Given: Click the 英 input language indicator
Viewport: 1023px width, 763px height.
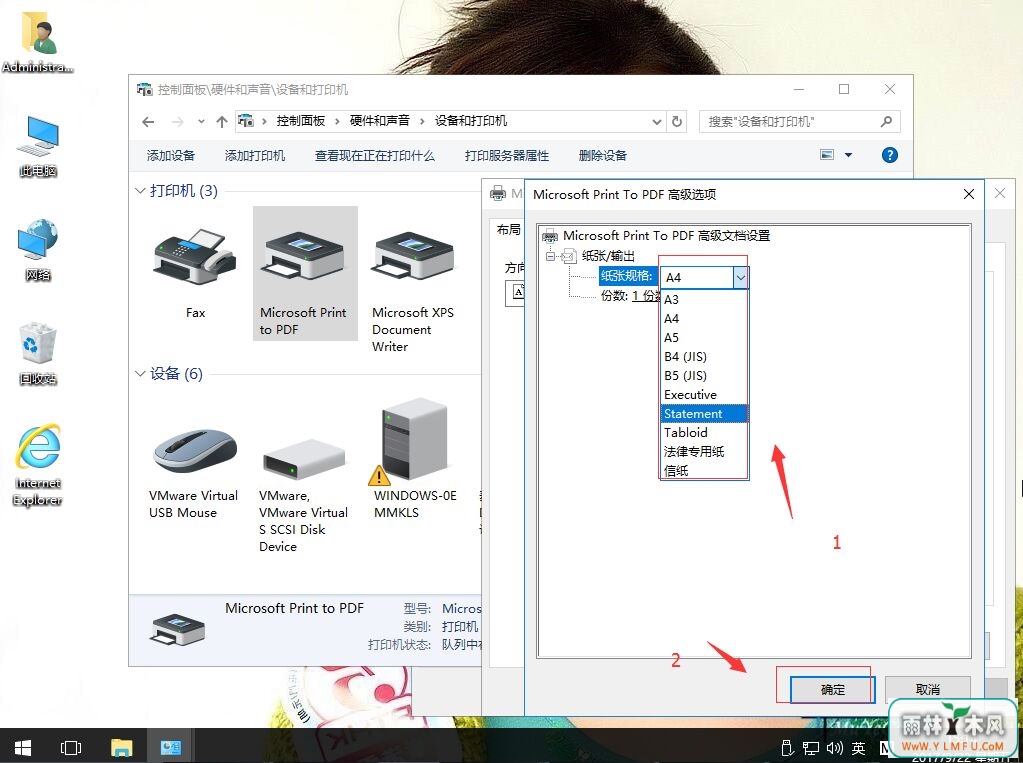Looking at the screenshot, I should pos(859,748).
